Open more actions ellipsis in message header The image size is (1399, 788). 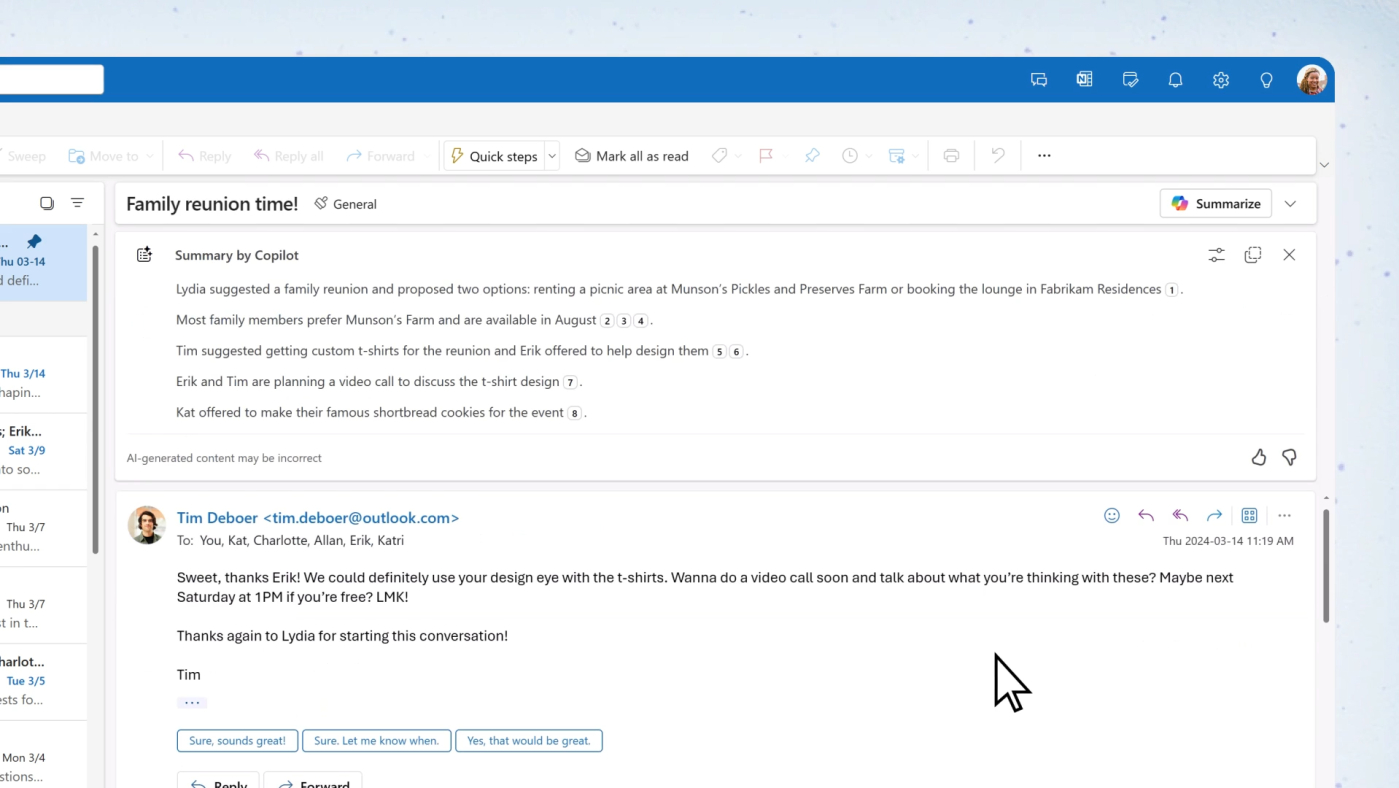1284,516
